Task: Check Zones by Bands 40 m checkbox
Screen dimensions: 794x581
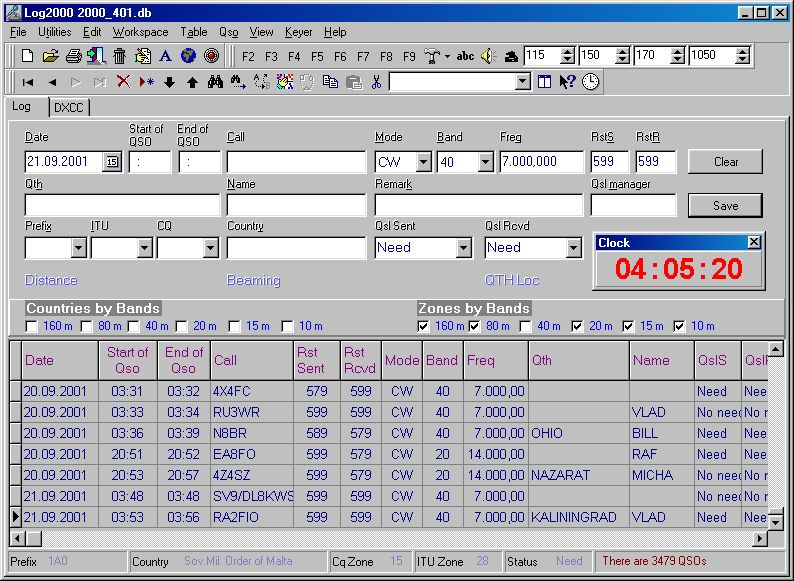Action: [x=526, y=326]
